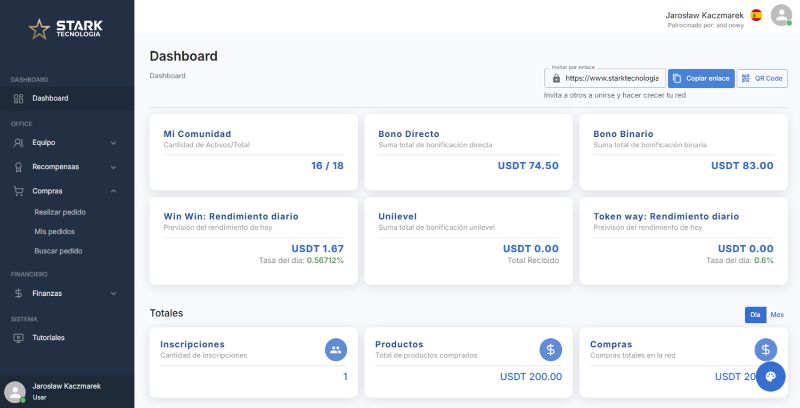Image resolution: width=800 pixels, height=408 pixels.
Task: Expand the Finanzas sidebar menu
Action: [x=66, y=293]
